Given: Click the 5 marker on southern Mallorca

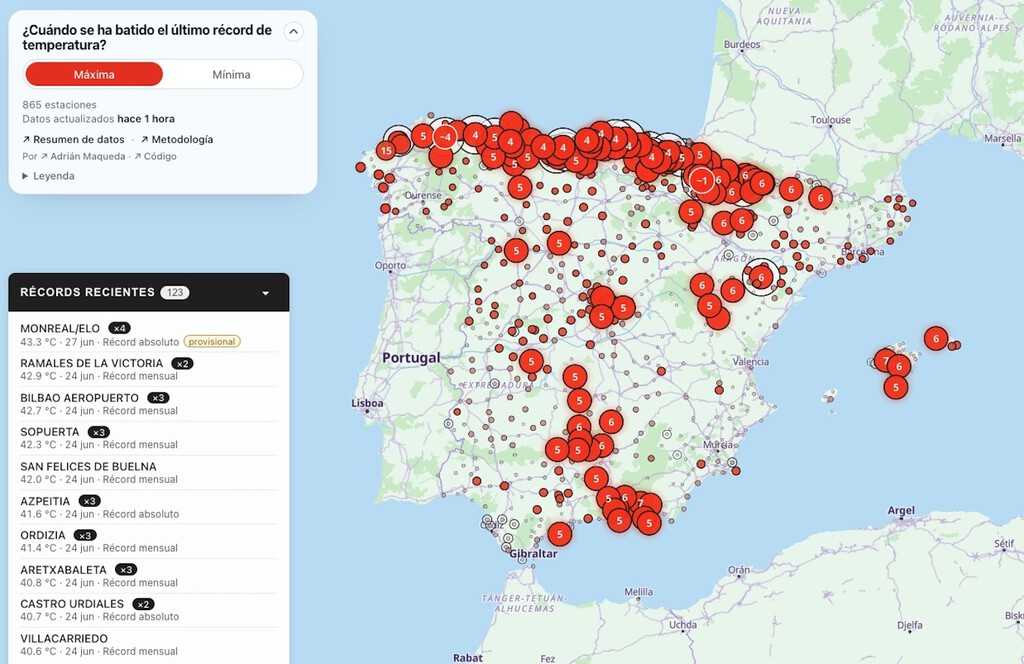Looking at the screenshot, I should [x=896, y=387].
